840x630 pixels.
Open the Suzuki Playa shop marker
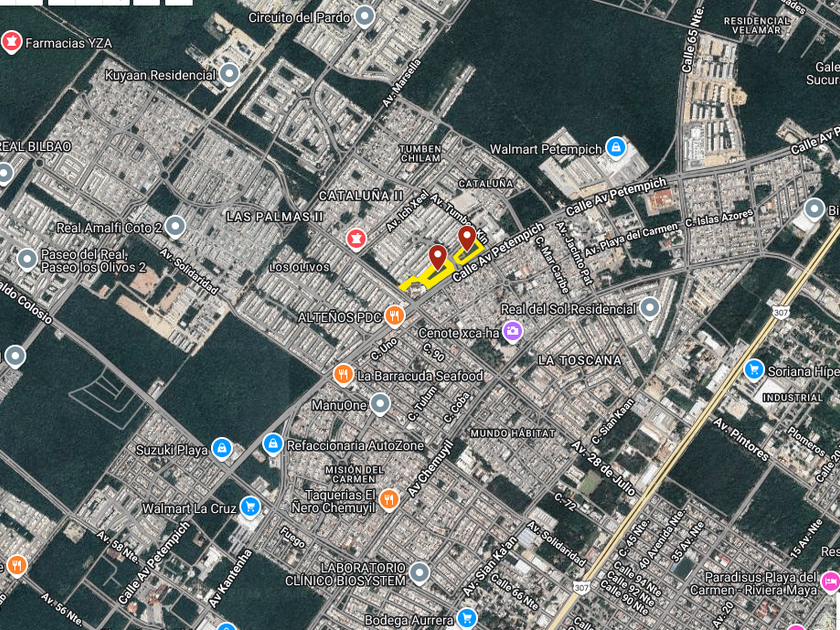click(x=222, y=449)
